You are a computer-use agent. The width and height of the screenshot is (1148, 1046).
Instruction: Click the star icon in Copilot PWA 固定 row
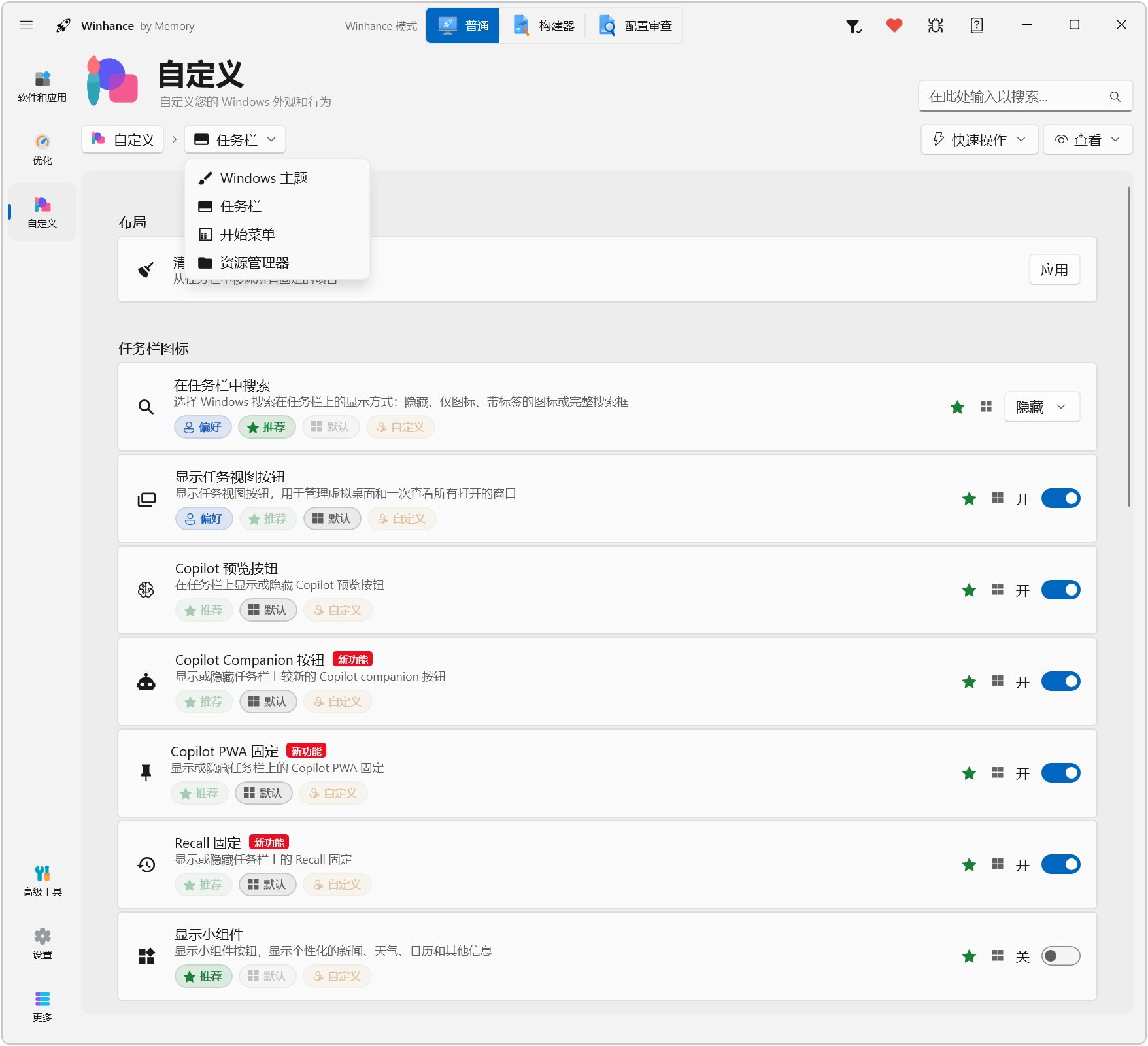[x=970, y=773]
